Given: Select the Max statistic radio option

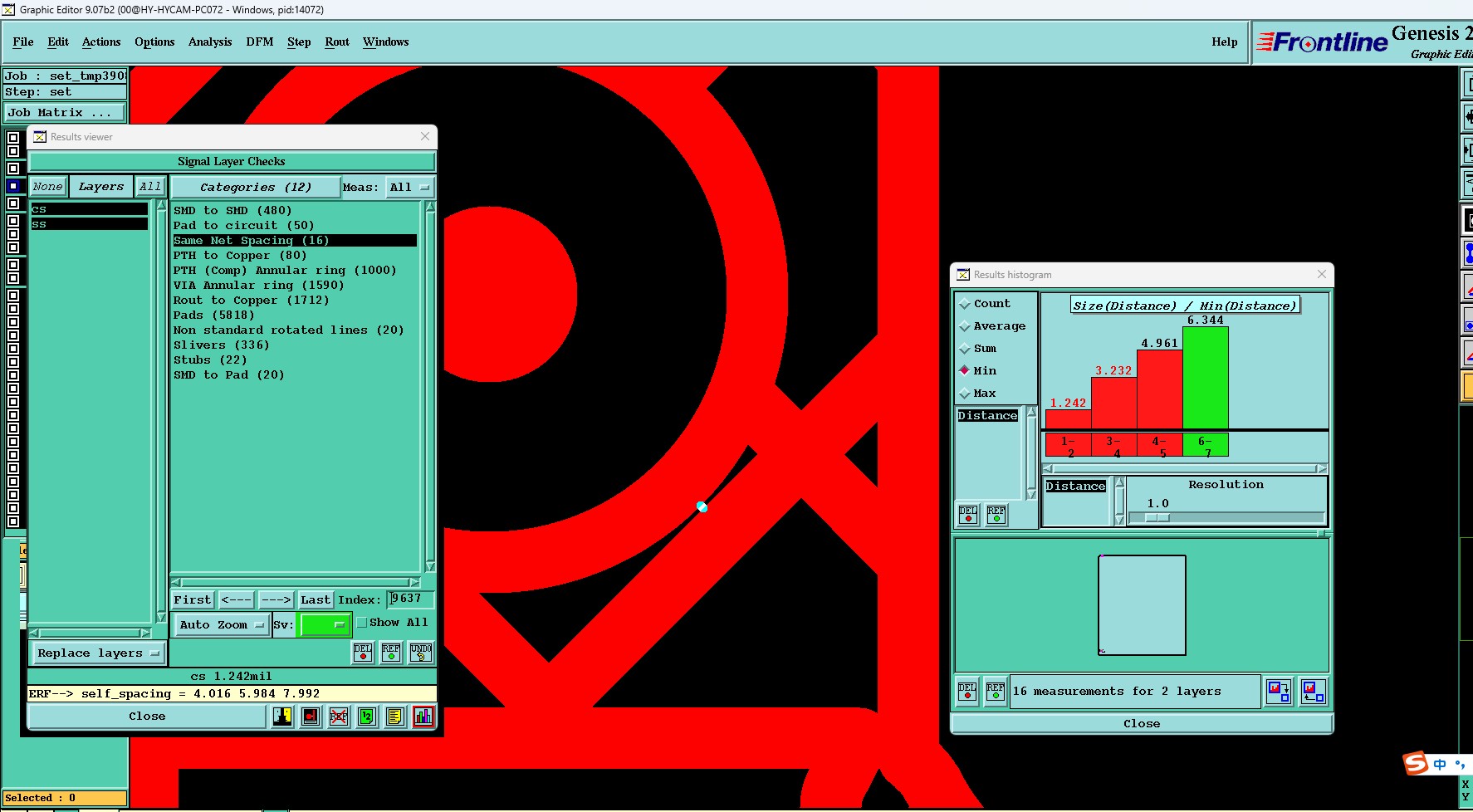Looking at the screenshot, I should [977, 394].
